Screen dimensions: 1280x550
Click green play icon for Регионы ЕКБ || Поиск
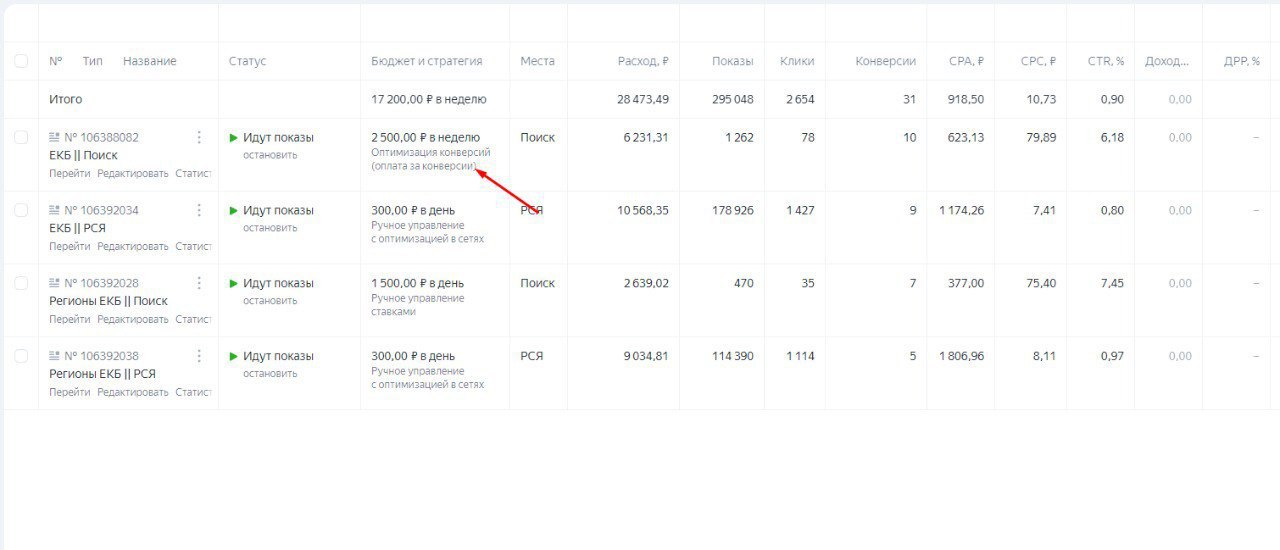234,283
